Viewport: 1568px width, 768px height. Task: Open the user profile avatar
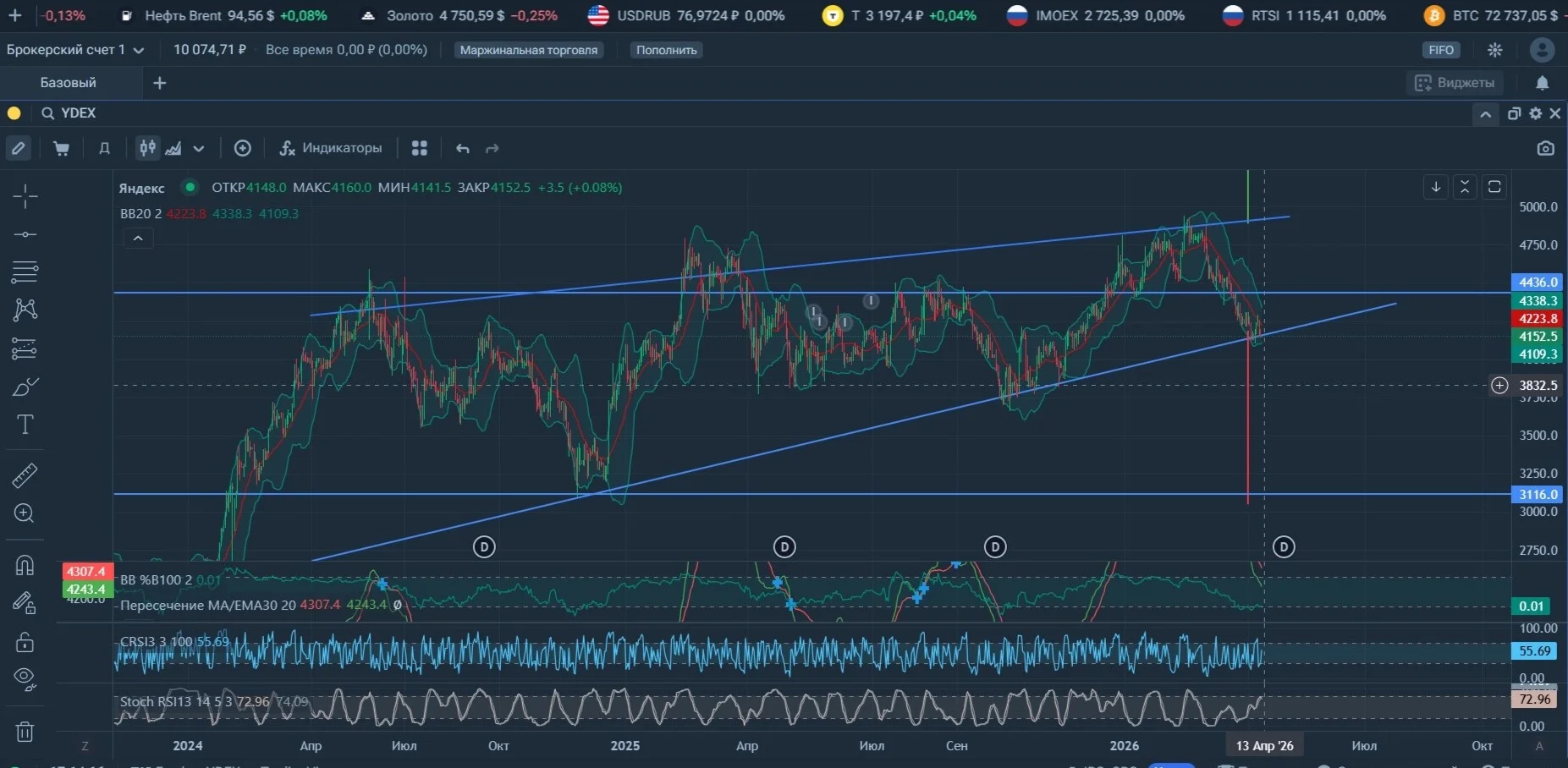(1543, 50)
